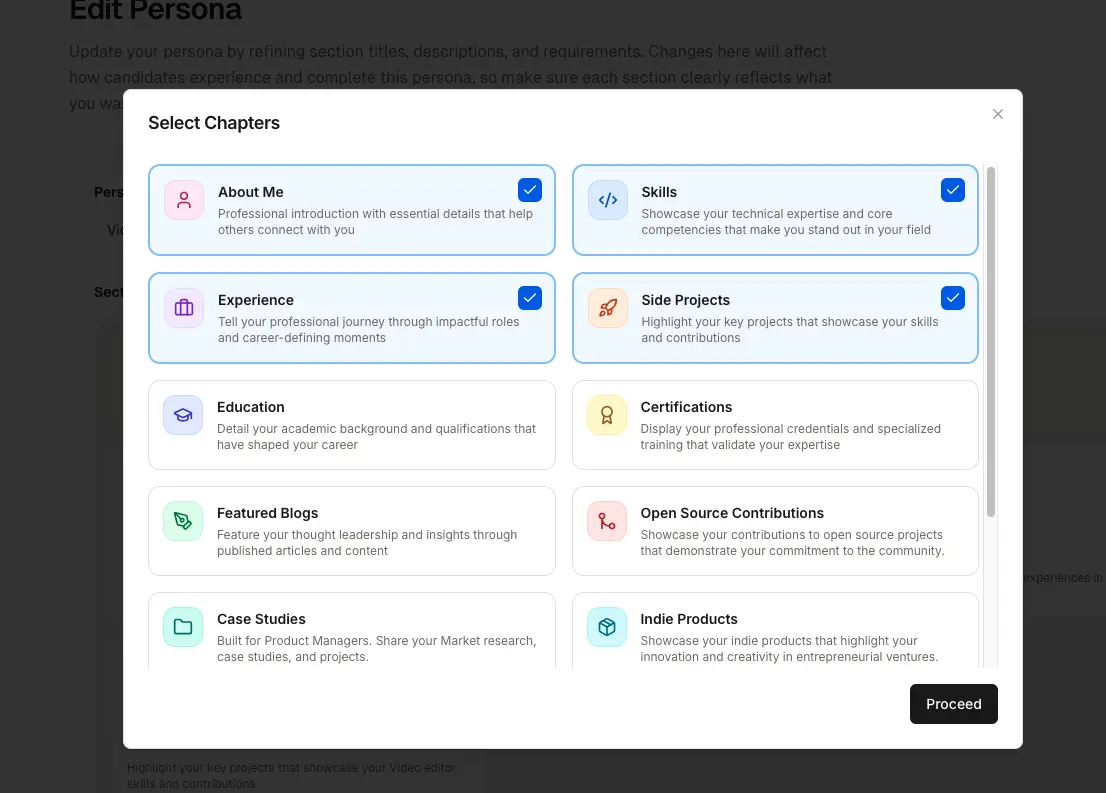Click the About Me person icon
The width and height of the screenshot is (1106, 793).
click(184, 200)
